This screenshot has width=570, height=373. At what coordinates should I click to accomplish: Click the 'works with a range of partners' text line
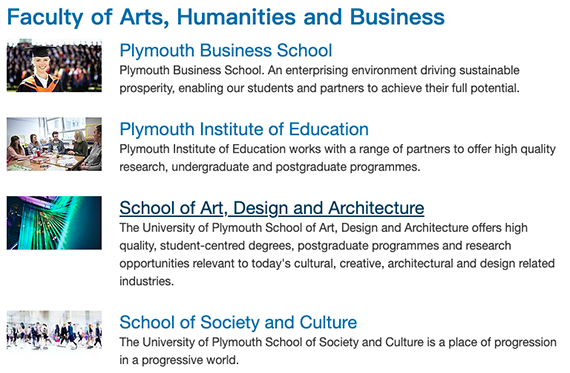pos(338,149)
